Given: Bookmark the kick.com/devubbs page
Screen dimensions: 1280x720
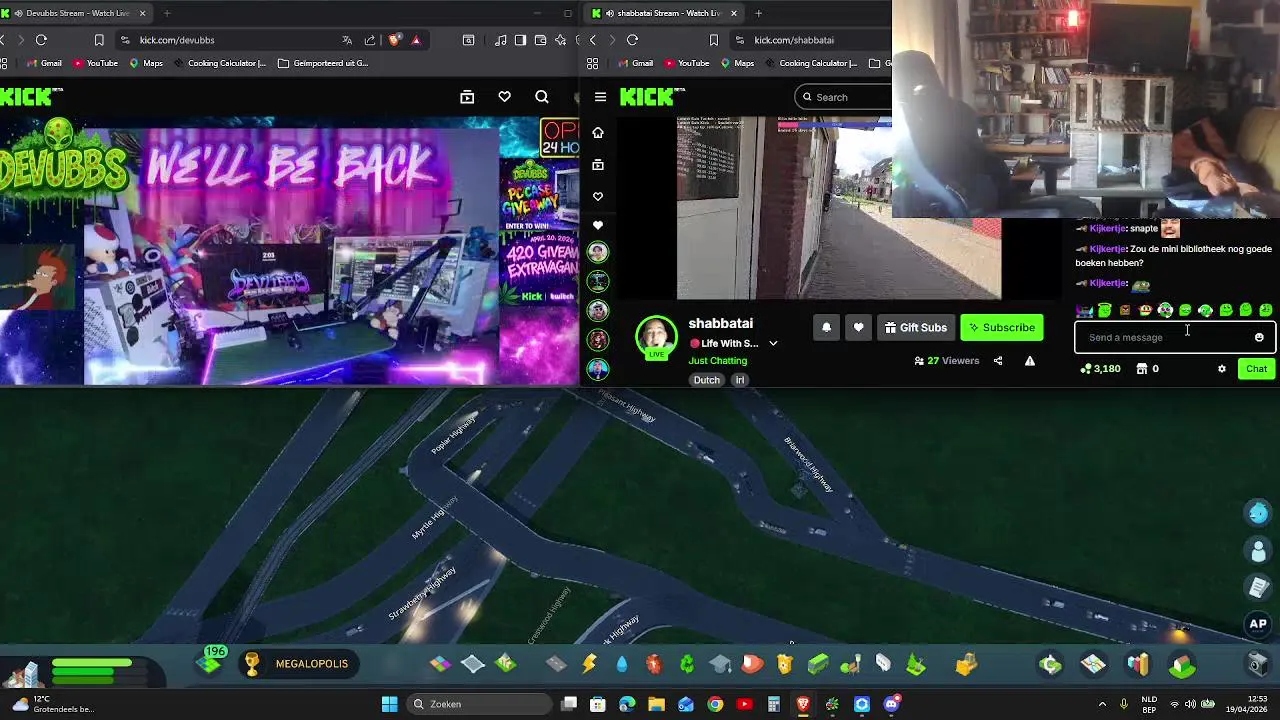Looking at the screenshot, I should (x=99, y=40).
